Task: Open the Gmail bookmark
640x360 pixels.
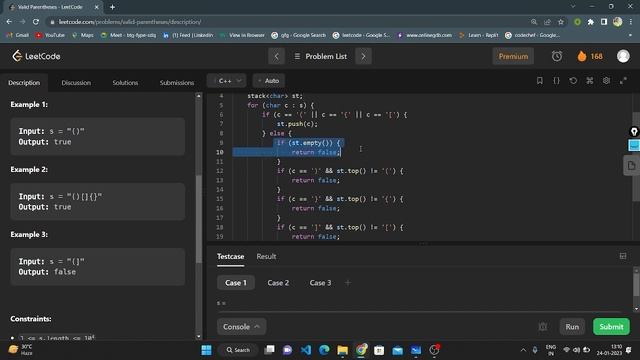Action: (x=18, y=35)
